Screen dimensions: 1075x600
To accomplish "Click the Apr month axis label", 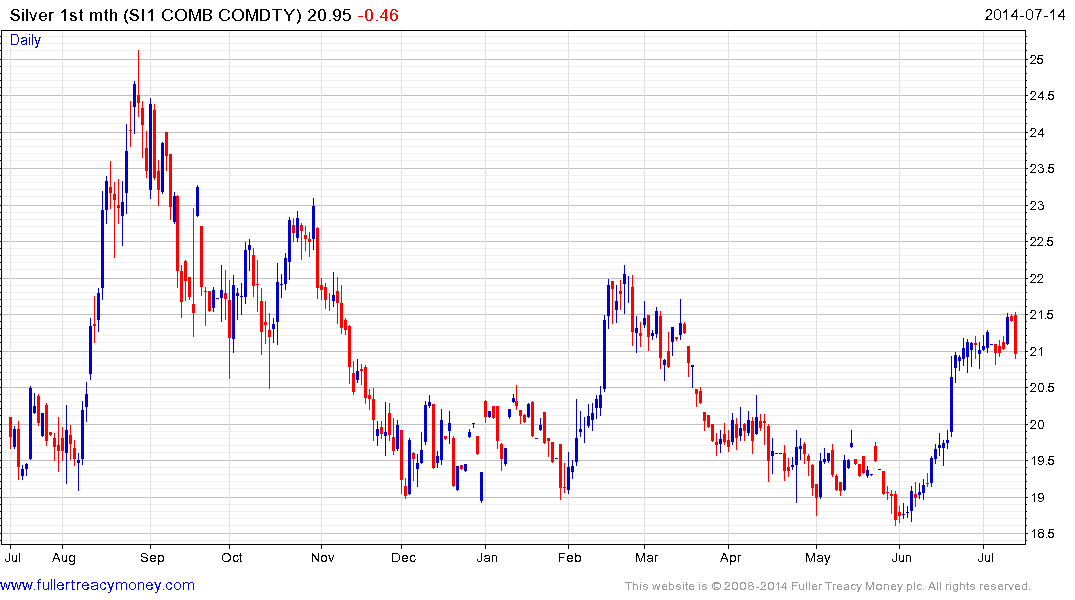I will click(730, 558).
